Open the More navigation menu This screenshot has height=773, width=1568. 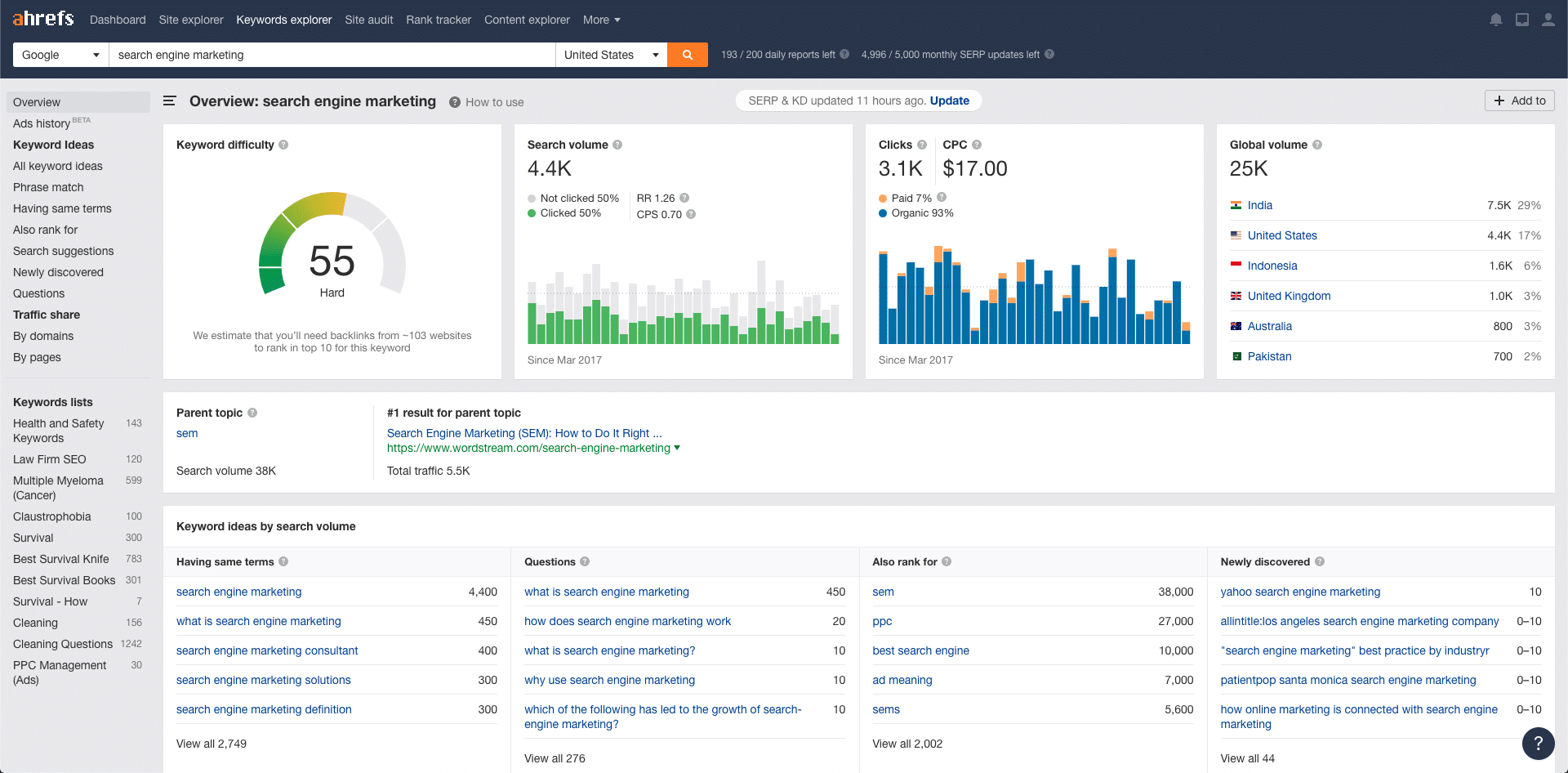tap(601, 20)
